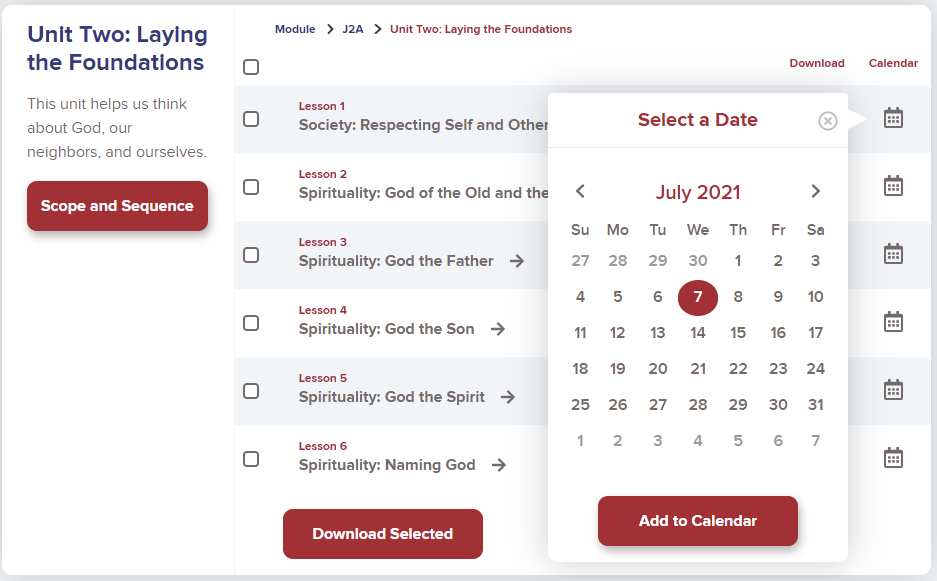Click calendar icon beside Lesson 2

(893, 186)
